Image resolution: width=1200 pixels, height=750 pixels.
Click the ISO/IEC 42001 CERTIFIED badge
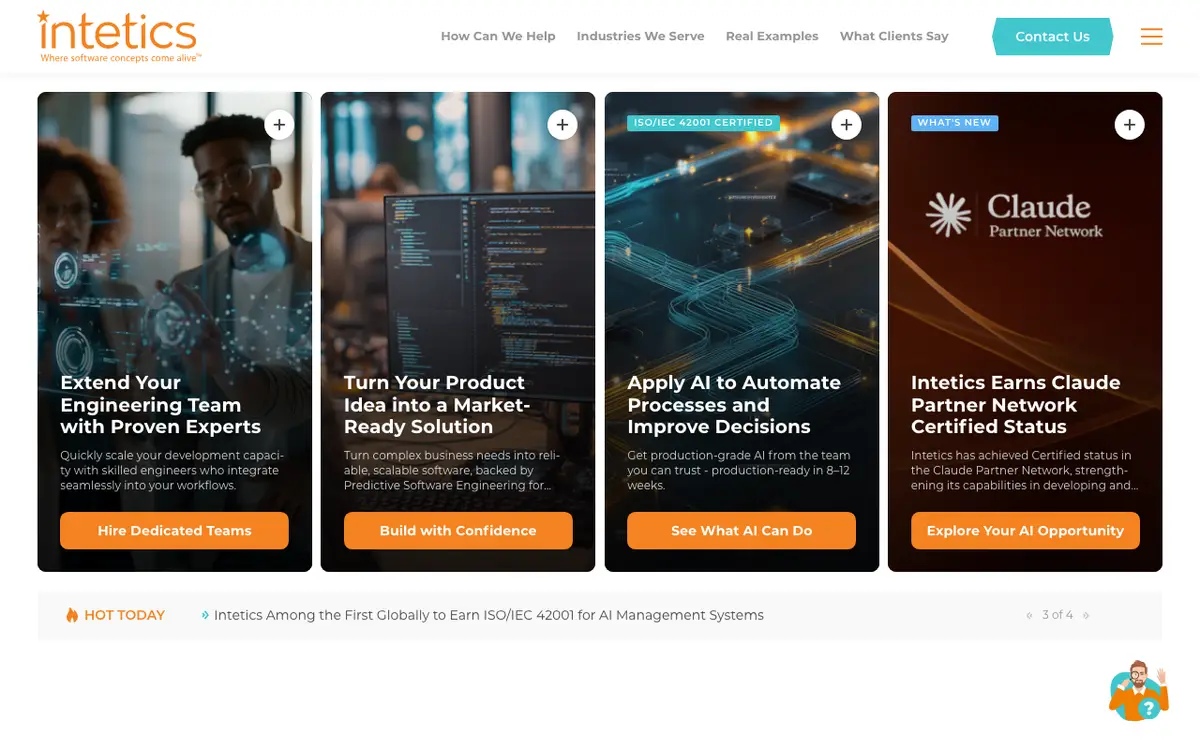pos(703,123)
